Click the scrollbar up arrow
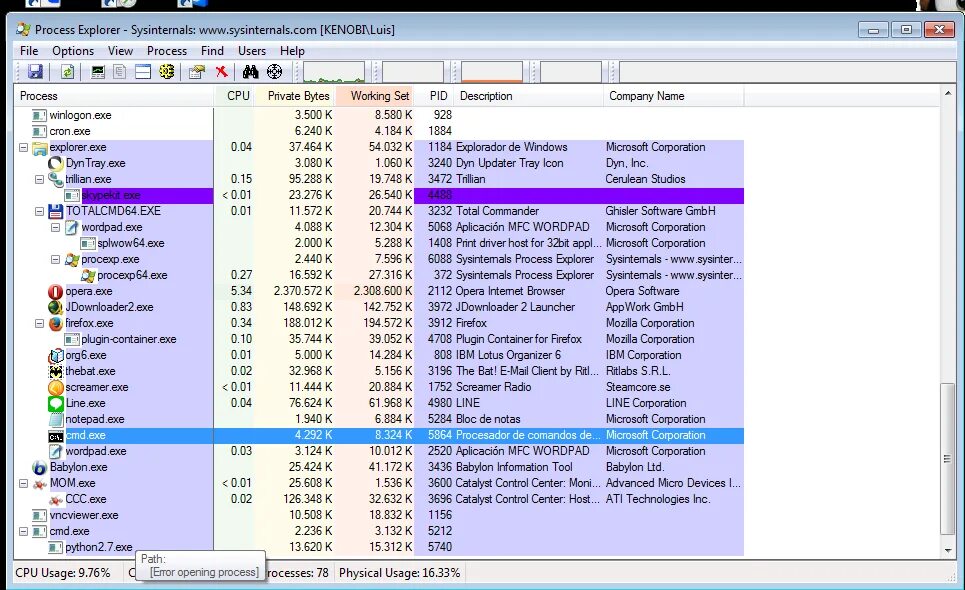 click(x=948, y=94)
